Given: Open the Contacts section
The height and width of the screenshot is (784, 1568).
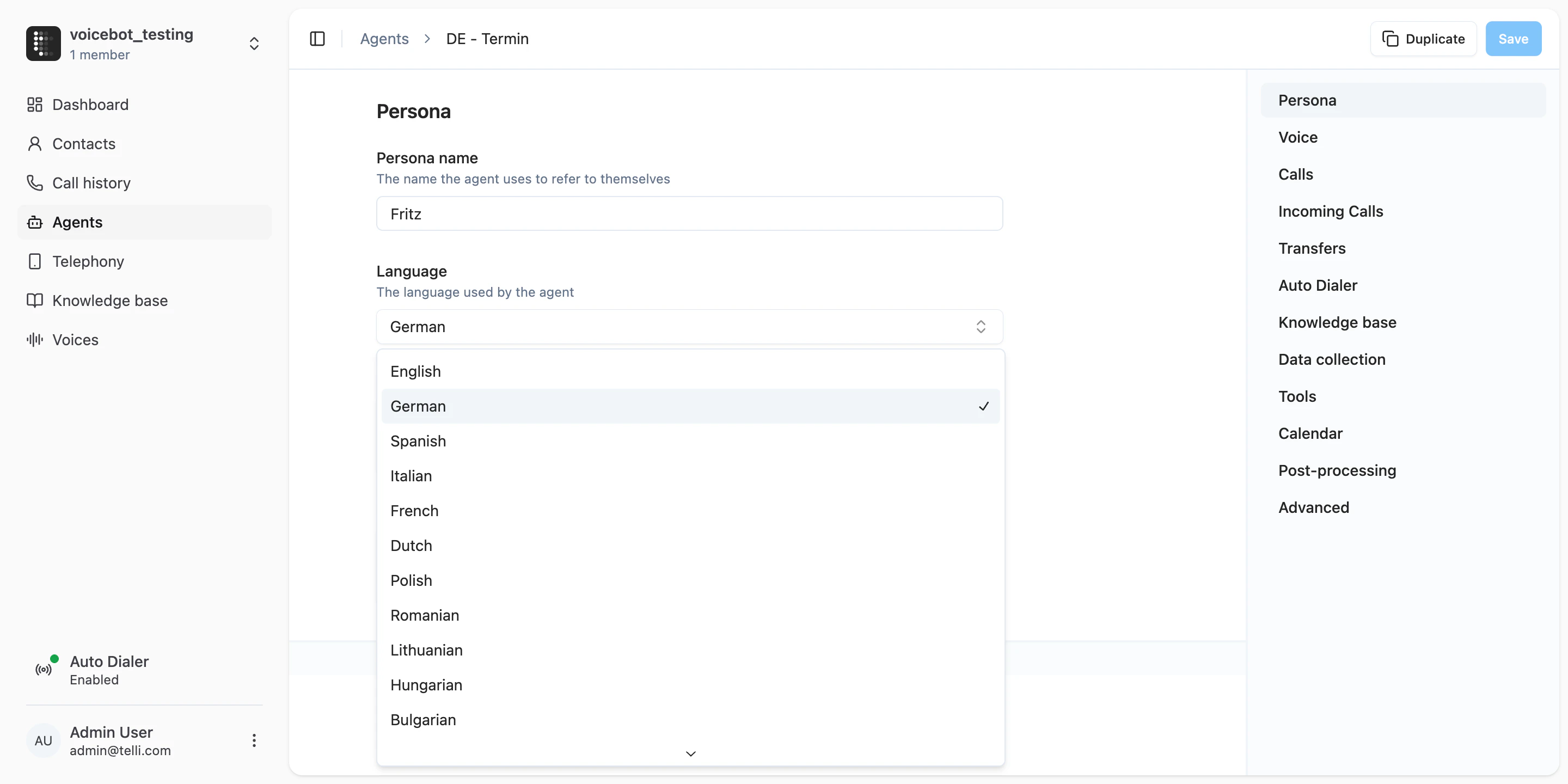Looking at the screenshot, I should pyautogui.click(x=83, y=144).
